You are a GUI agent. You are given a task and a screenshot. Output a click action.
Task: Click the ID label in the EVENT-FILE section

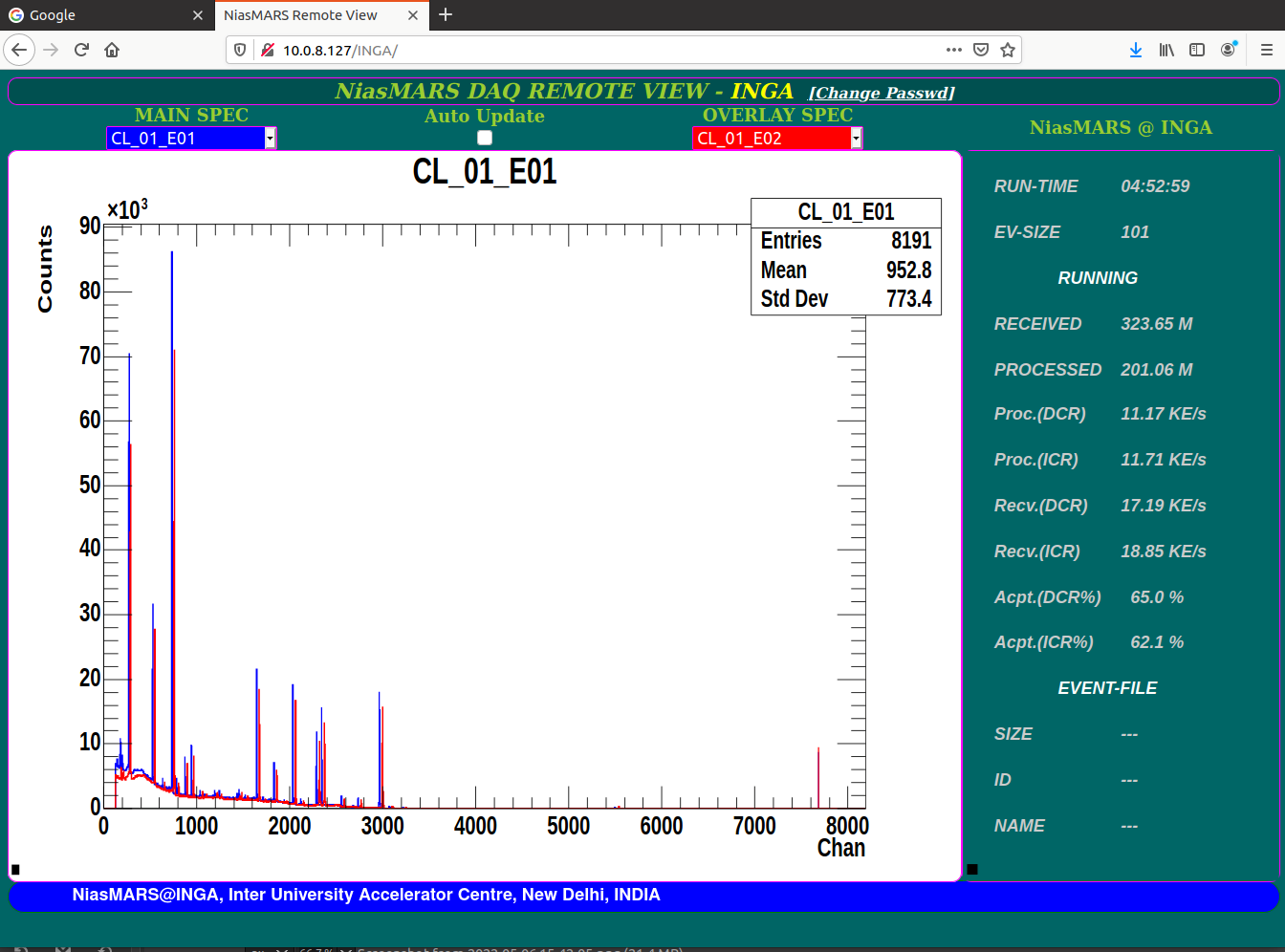click(x=1002, y=780)
